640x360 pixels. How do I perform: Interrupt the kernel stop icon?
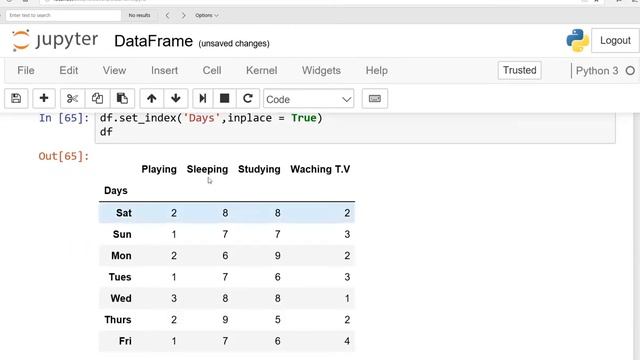point(224,98)
